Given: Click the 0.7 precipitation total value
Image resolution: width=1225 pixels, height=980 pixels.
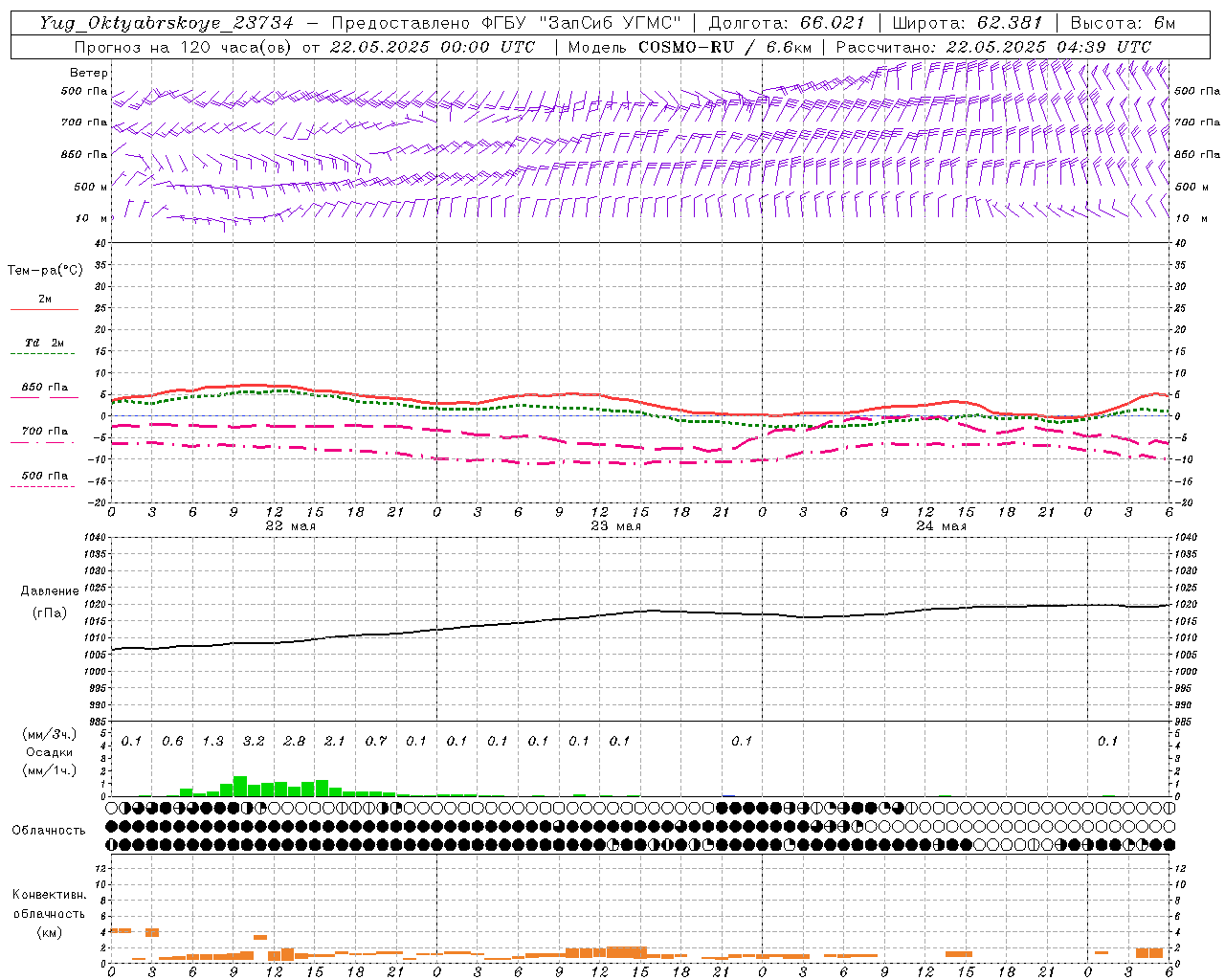Looking at the screenshot, I should tap(375, 742).
